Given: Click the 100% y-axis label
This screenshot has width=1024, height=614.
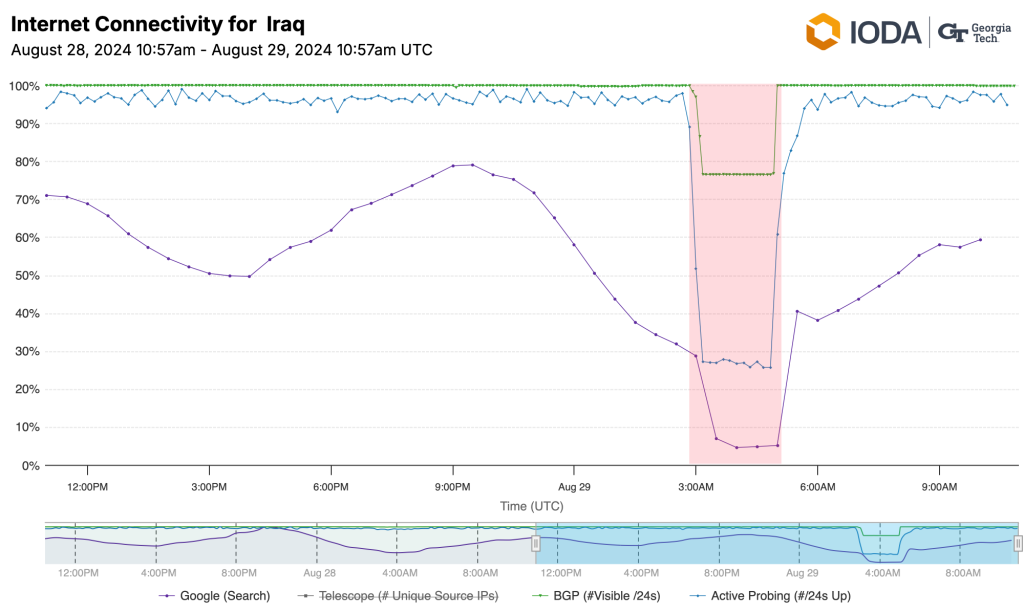Looking at the screenshot, I should coord(23,86).
